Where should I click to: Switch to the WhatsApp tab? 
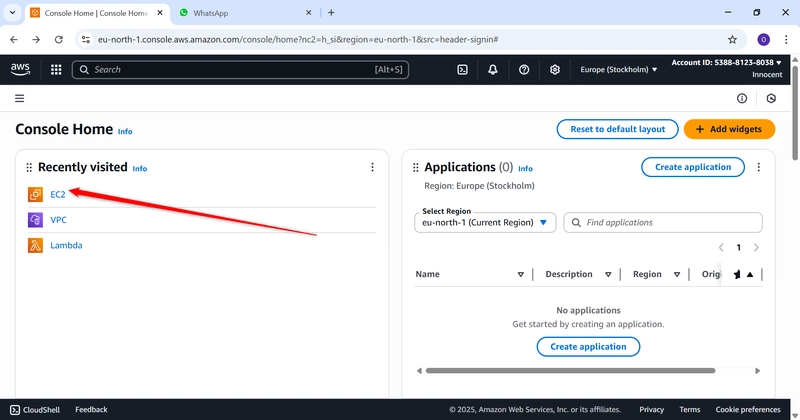245,13
